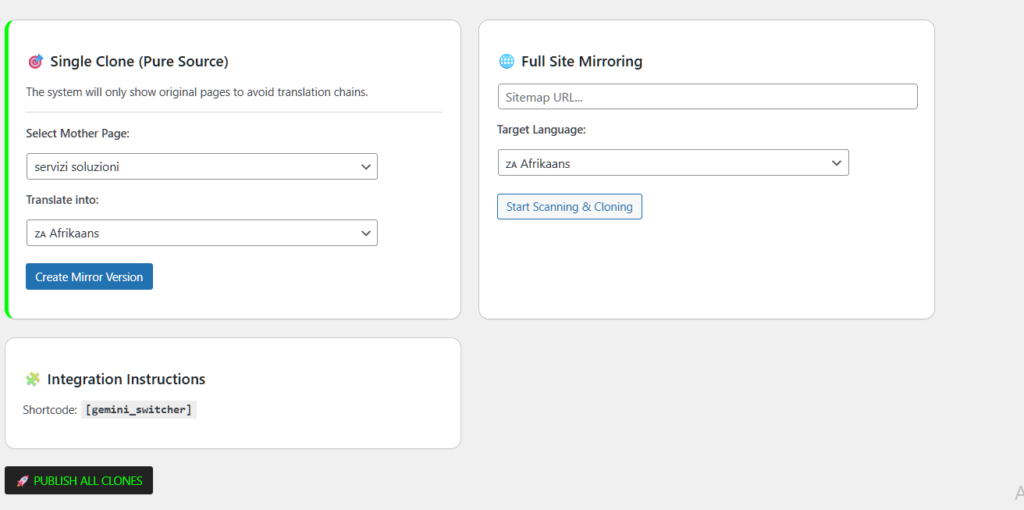
Task: Click the Target Language label
Action: [541, 130]
